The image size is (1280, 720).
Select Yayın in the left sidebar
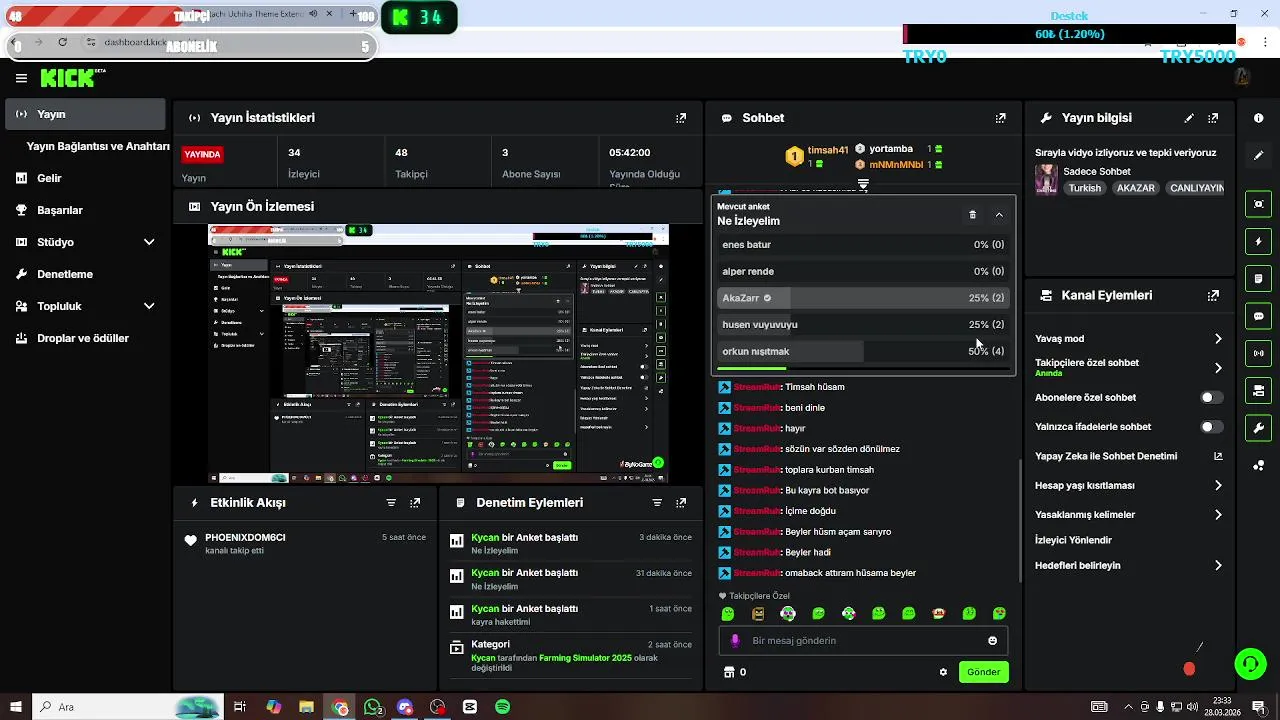click(x=86, y=114)
